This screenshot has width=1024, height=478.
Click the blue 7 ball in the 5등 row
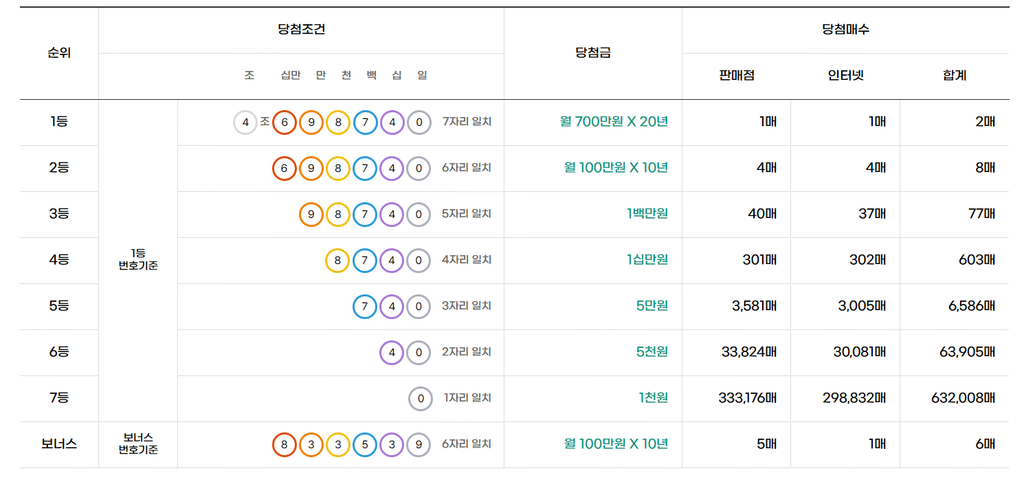tap(365, 306)
